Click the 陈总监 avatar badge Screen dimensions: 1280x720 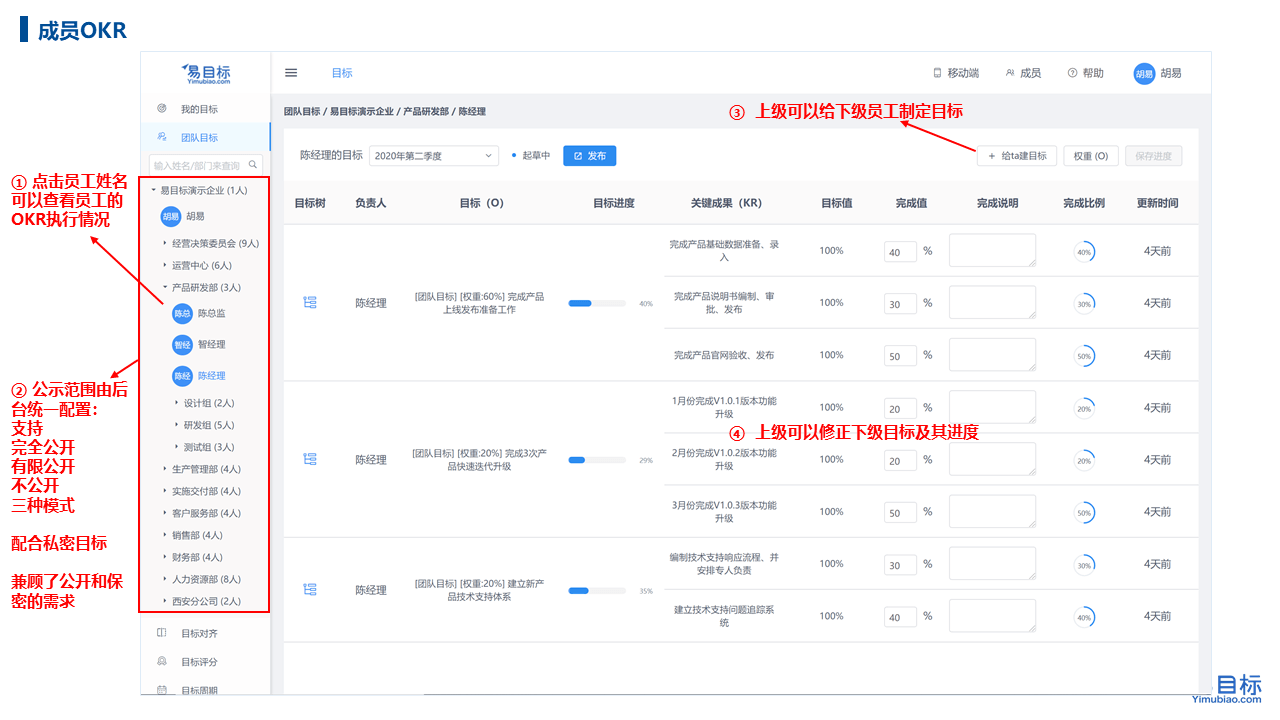[x=182, y=313]
